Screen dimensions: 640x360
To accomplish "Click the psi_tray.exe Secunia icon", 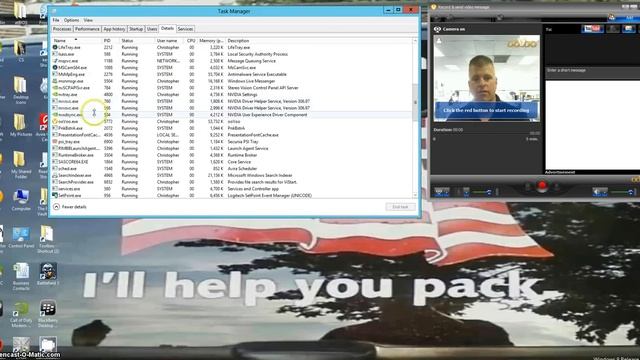I will coord(55,142).
